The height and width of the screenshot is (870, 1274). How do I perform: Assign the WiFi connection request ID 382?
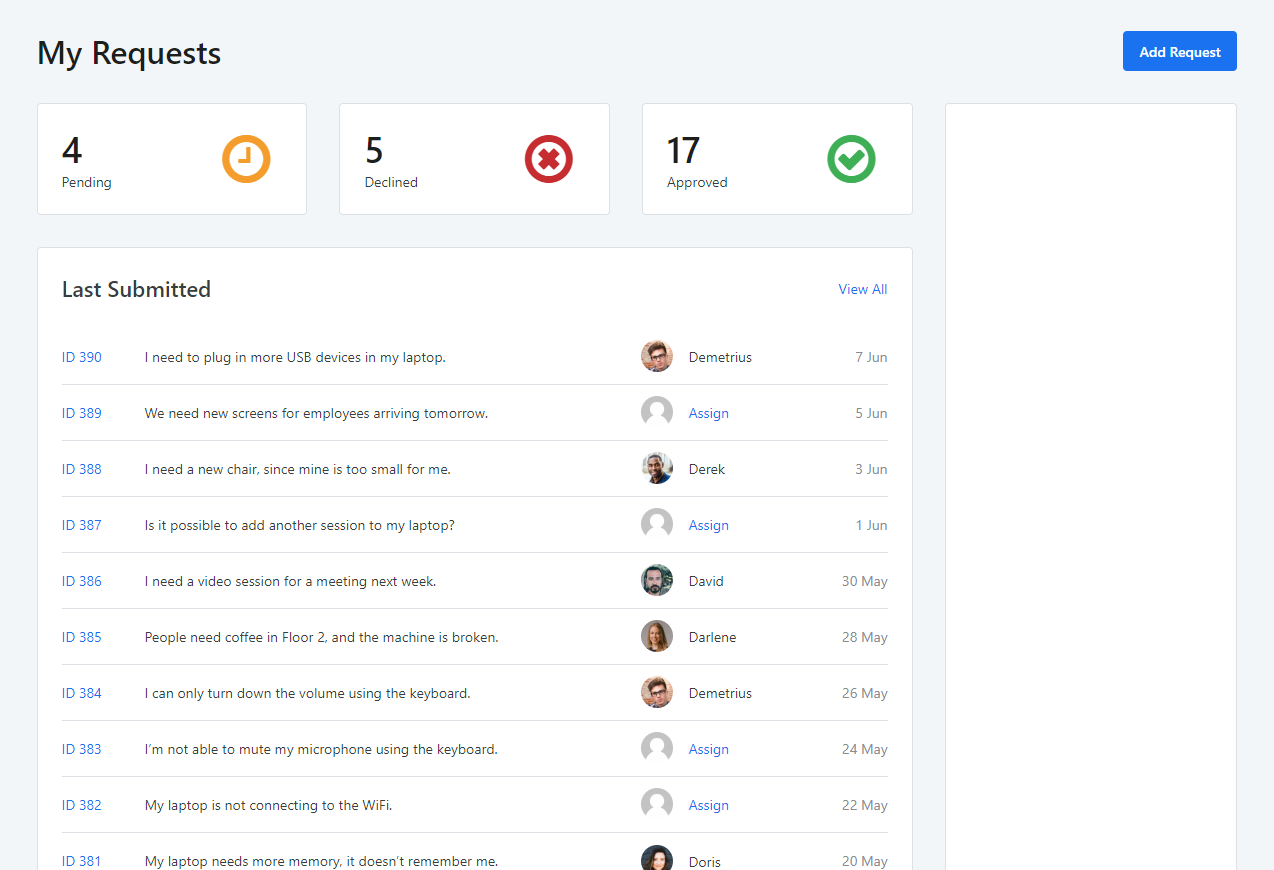708,805
